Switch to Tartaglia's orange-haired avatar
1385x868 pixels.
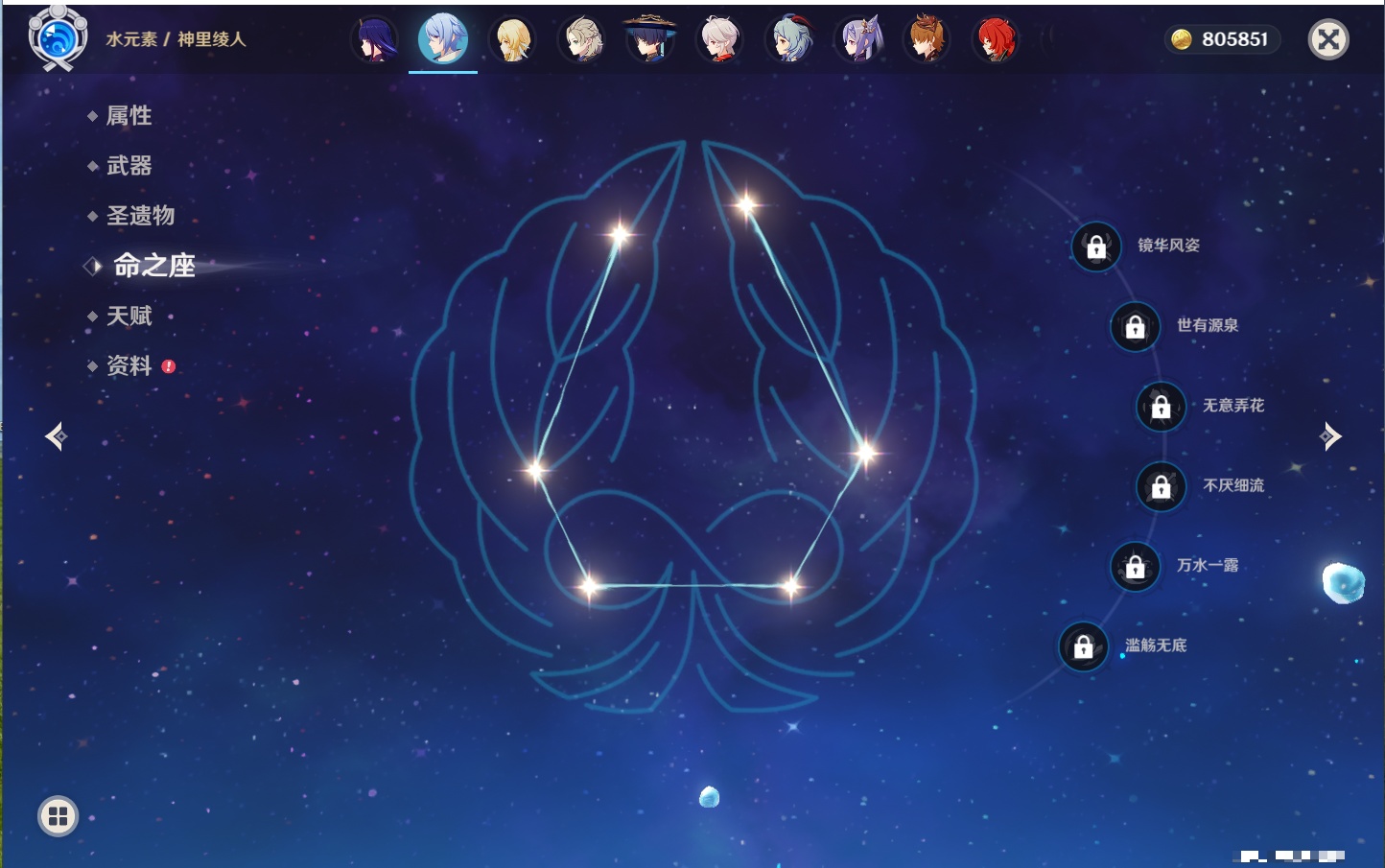click(927, 39)
